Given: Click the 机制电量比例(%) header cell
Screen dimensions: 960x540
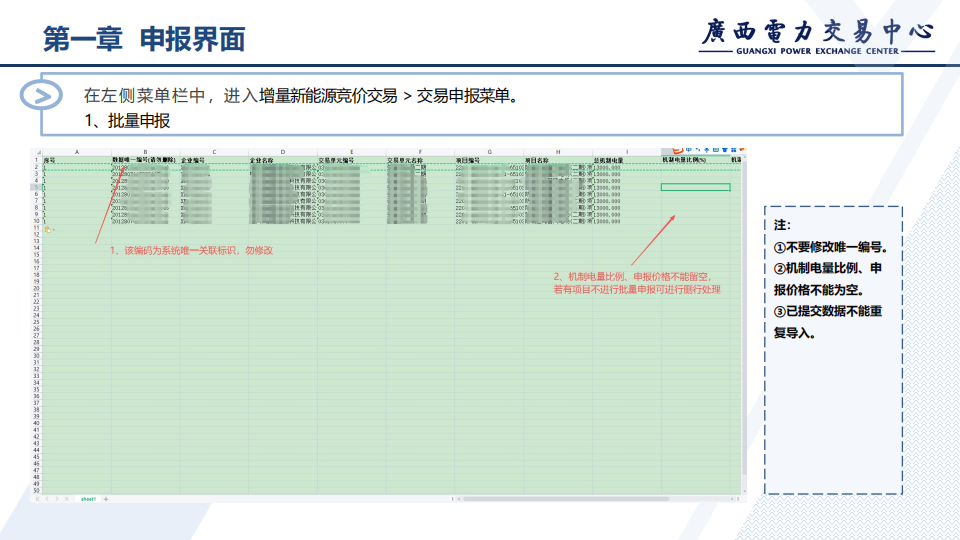Looking at the screenshot, I should (696, 160).
